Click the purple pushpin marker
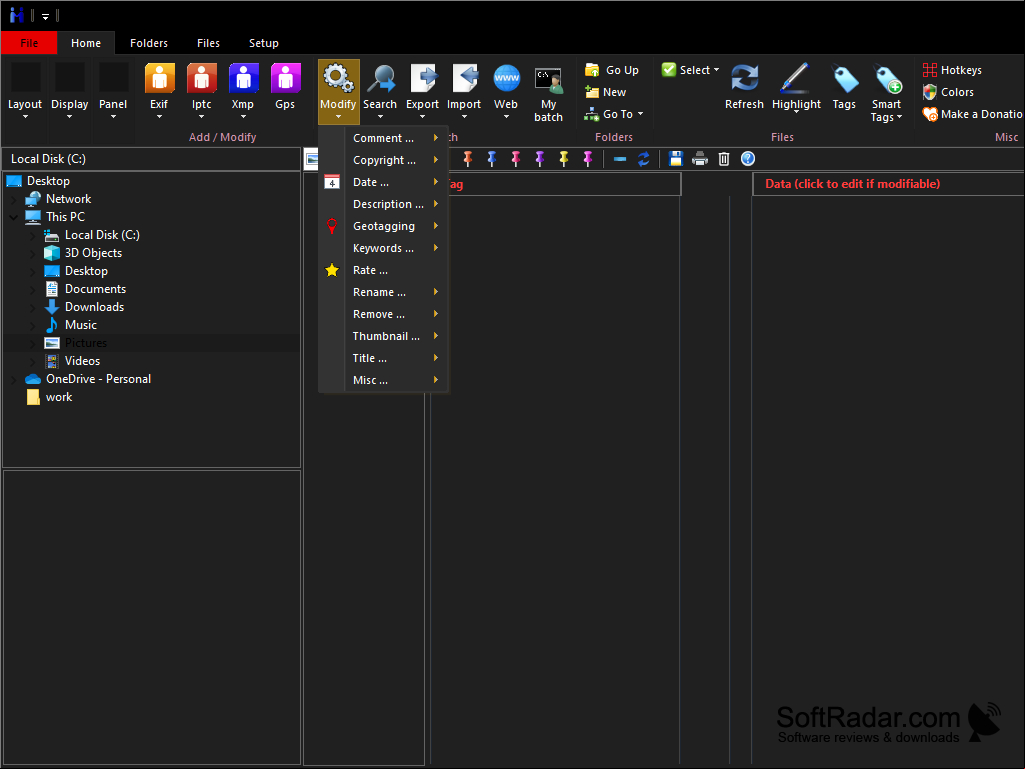The image size is (1025, 769). (539, 159)
